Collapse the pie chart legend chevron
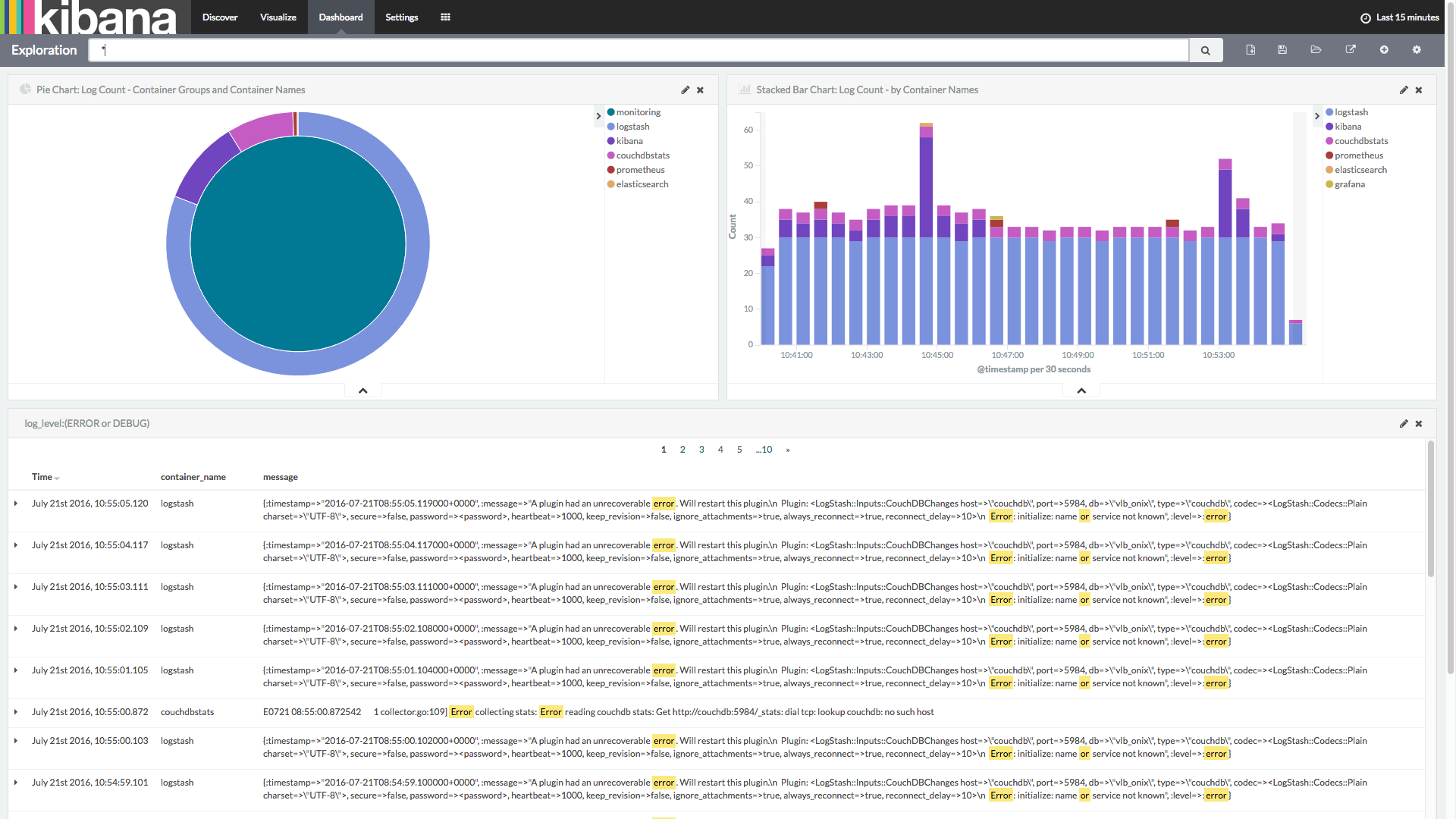The image size is (1456, 819). [x=598, y=116]
